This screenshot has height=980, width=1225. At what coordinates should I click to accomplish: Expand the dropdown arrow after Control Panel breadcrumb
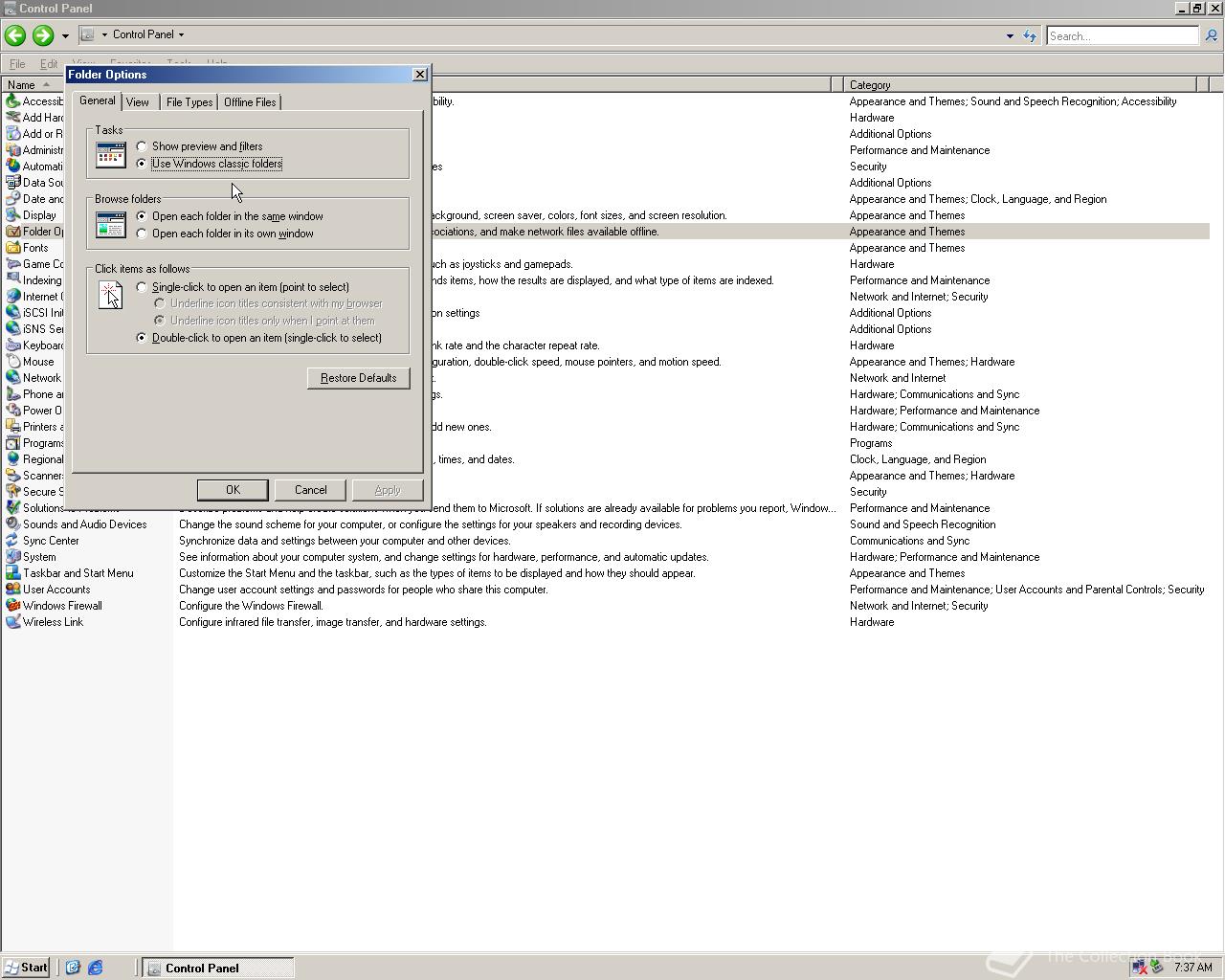click(181, 34)
